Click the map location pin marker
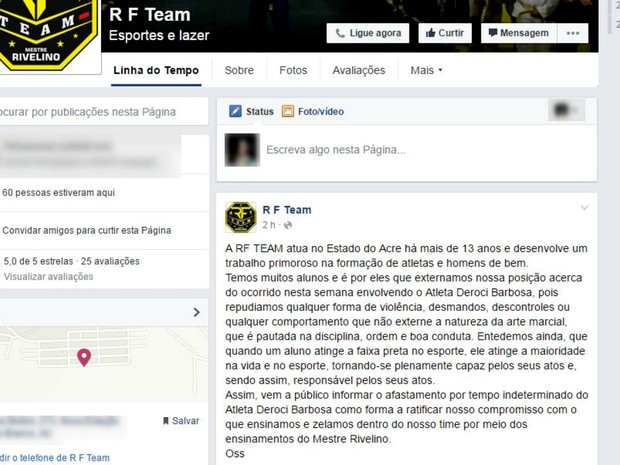The image size is (620, 465). coord(84,357)
